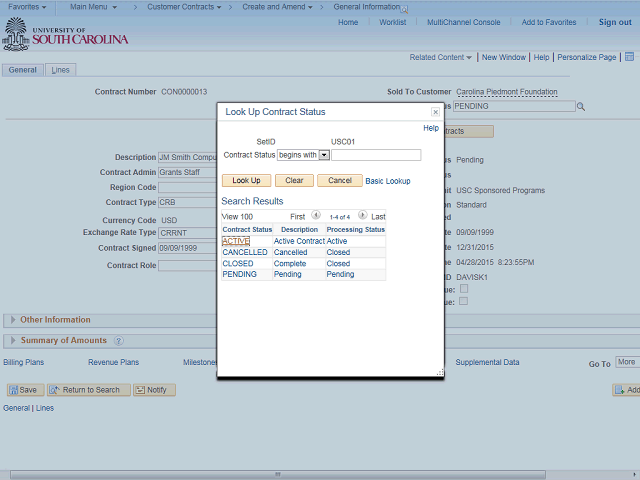The width and height of the screenshot is (640, 480).
Task: Select the CANCELLED contract status result
Action: [x=245, y=252]
